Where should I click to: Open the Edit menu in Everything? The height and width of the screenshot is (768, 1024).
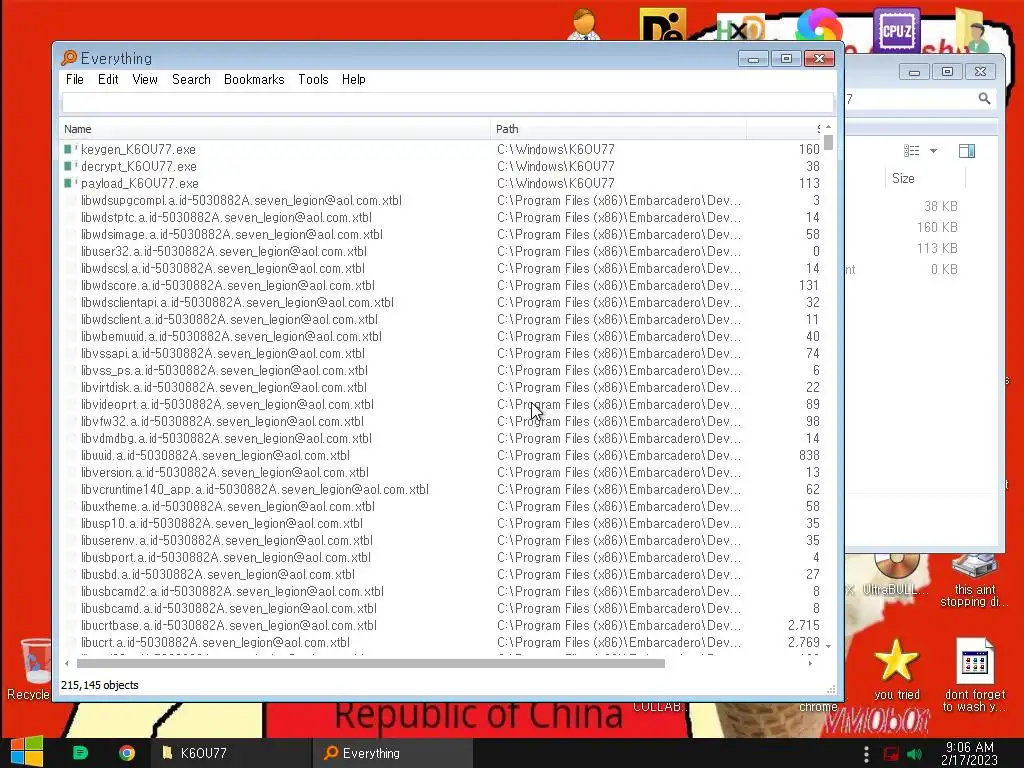click(108, 80)
